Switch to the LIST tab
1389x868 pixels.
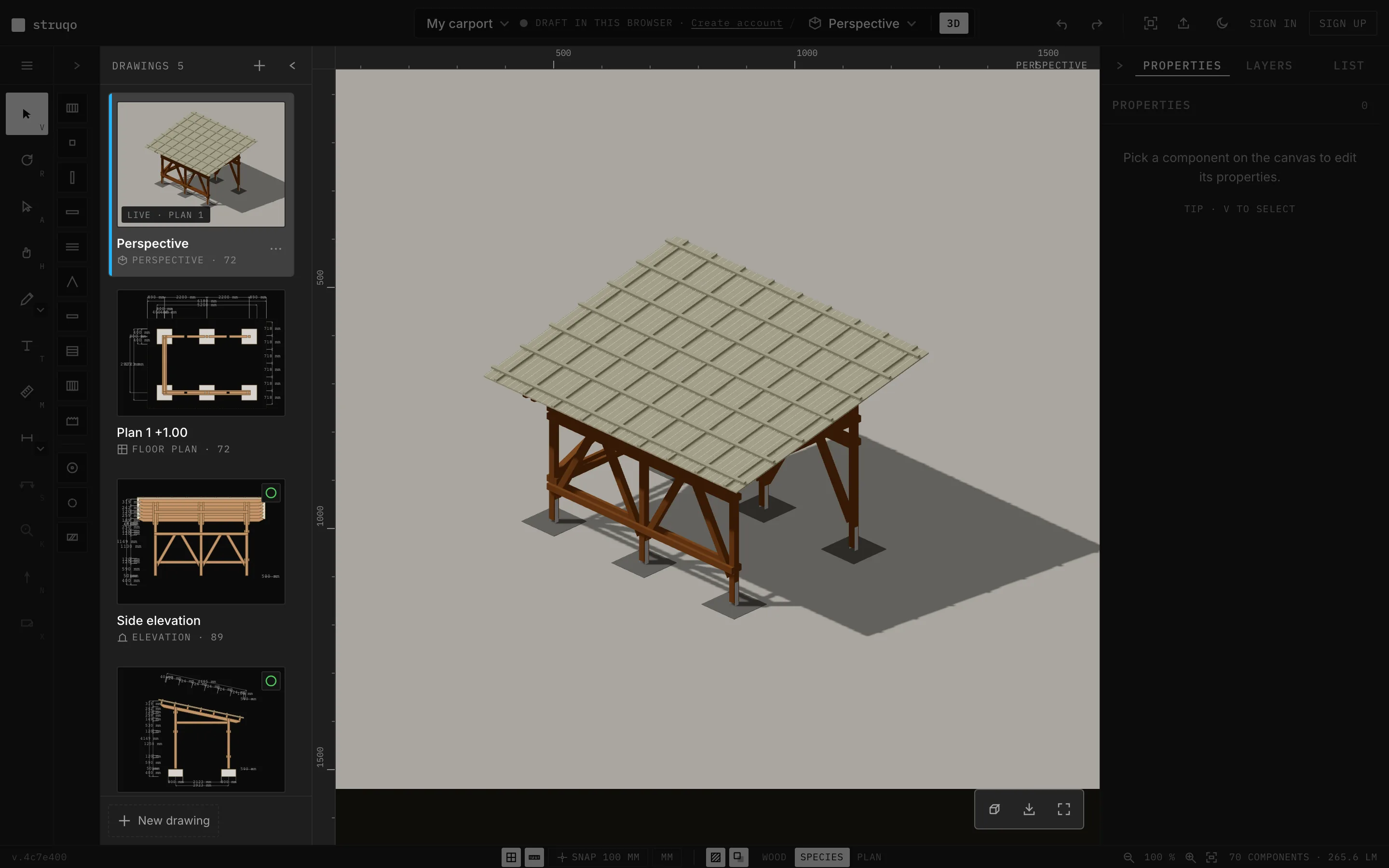1348,66
